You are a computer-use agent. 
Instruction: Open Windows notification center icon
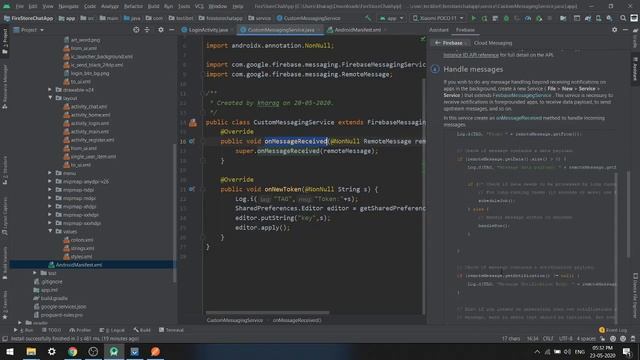click(x=627, y=351)
